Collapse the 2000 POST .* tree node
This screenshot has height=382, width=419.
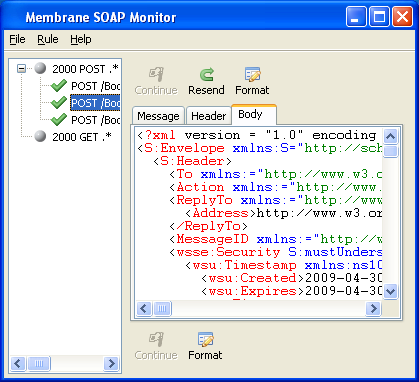(21, 69)
